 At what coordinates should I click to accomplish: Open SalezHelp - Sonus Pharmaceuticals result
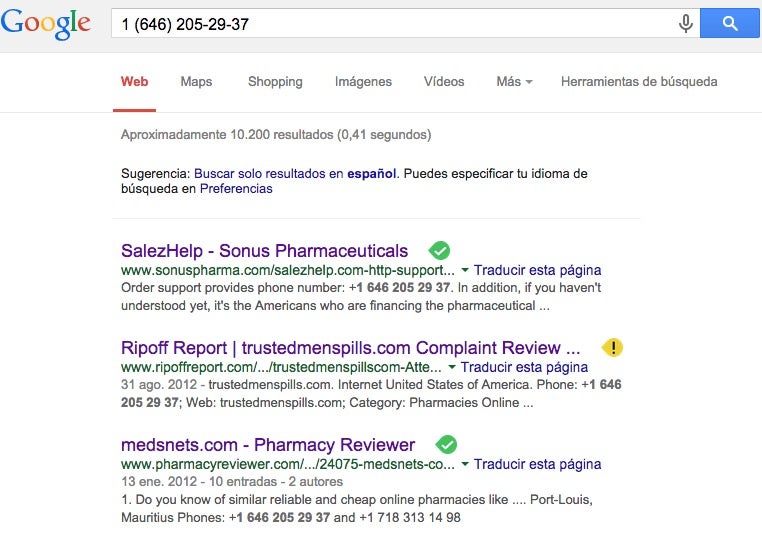click(x=264, y=251)
